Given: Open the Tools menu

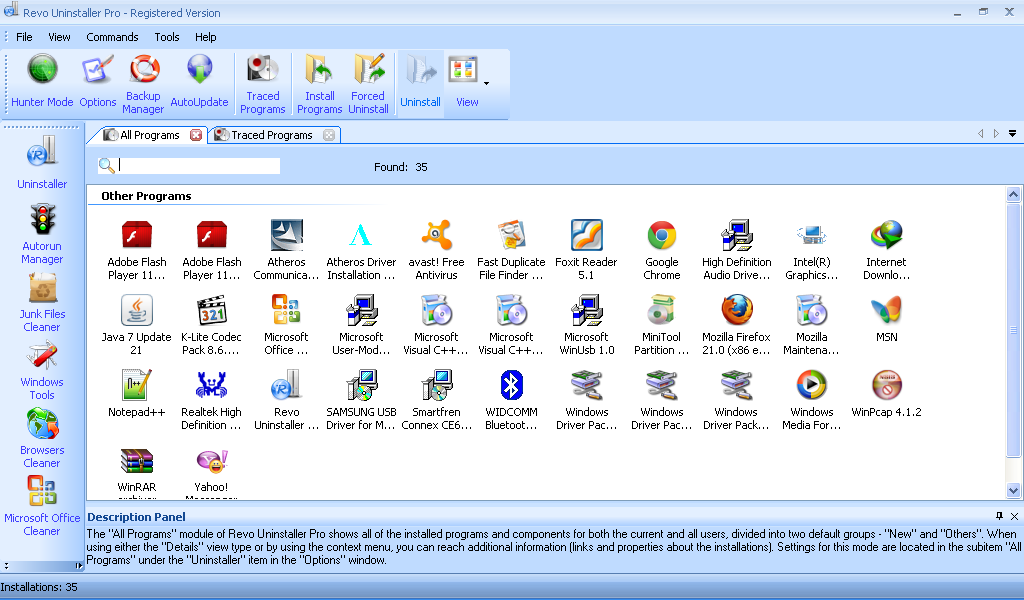Looking at the screenshot, I should coord(167,37).
